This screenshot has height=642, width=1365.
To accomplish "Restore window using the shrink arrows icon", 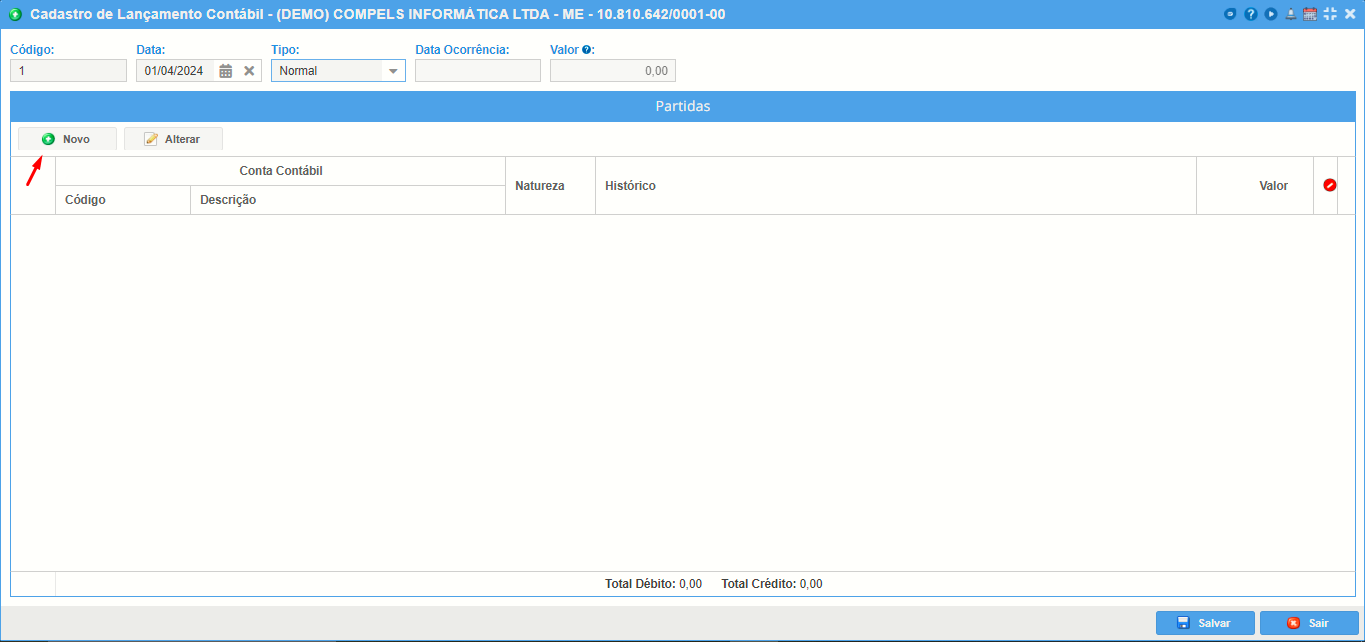I will click(x=1330, y=14).
